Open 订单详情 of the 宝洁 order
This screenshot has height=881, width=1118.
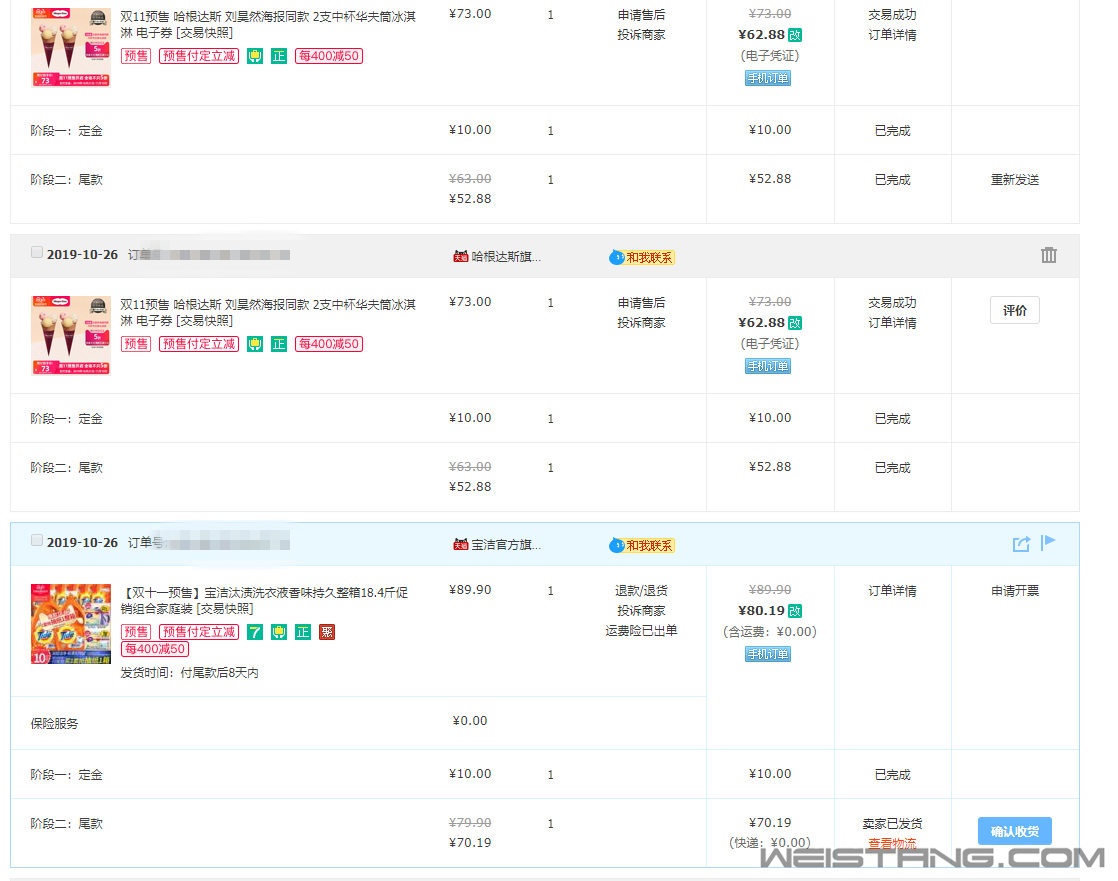click(x=892, y=591)
